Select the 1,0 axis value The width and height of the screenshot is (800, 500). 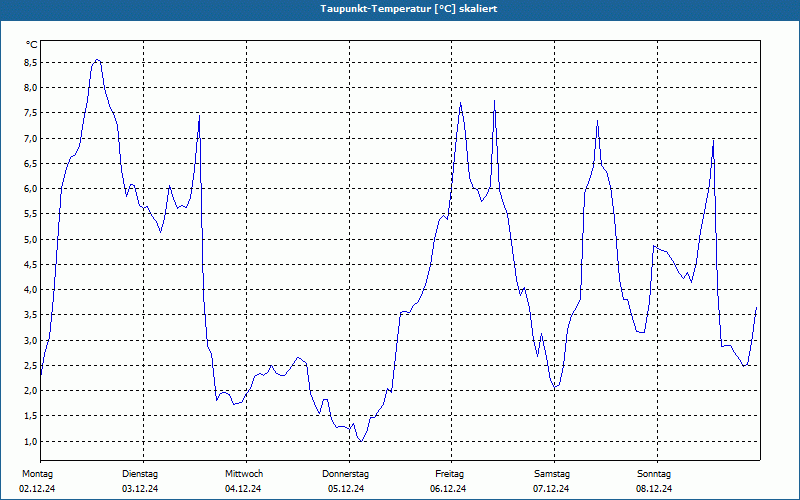coord(32,442)
